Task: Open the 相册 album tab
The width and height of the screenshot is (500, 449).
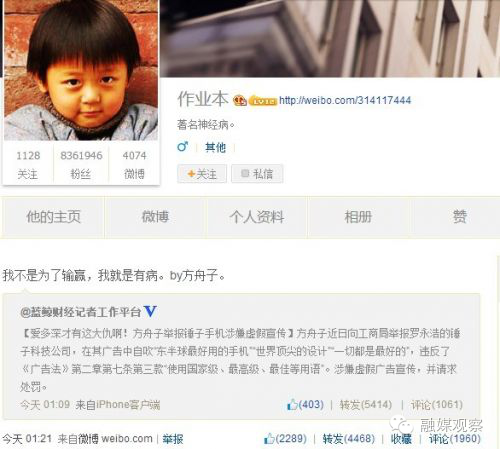Action: pos(358,217)
